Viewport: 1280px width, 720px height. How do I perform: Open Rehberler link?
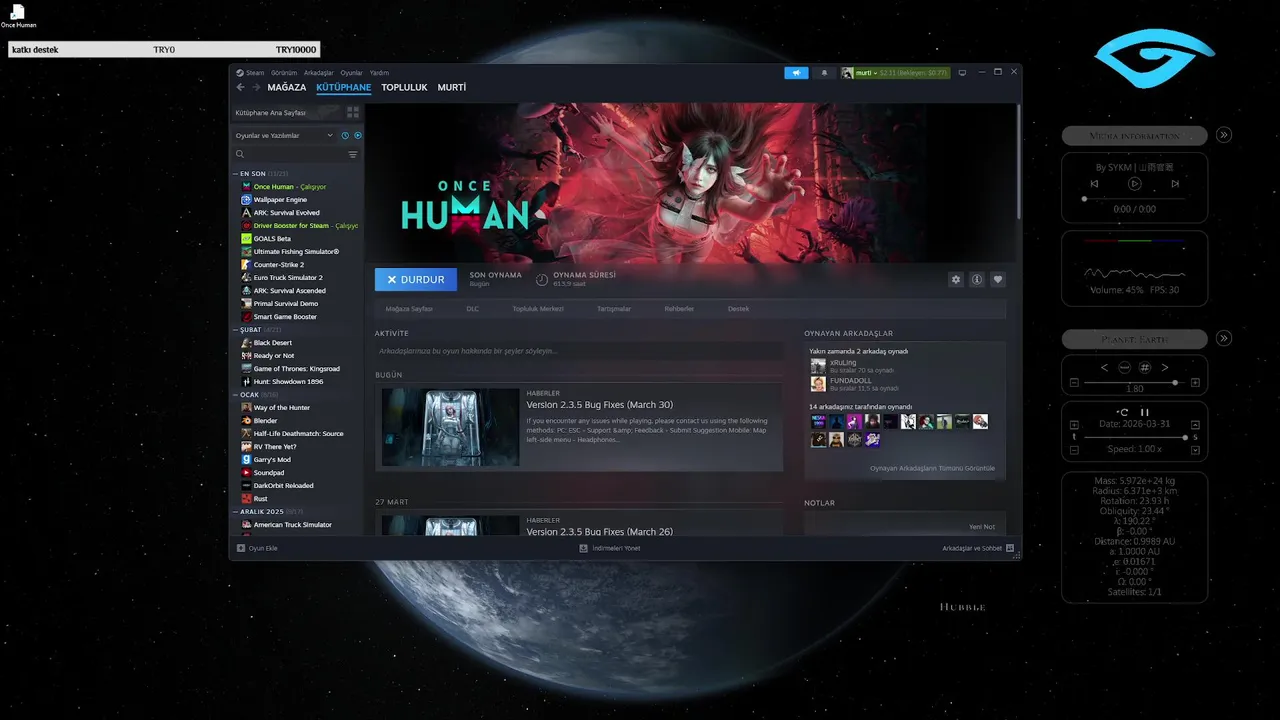click(679, 309)
